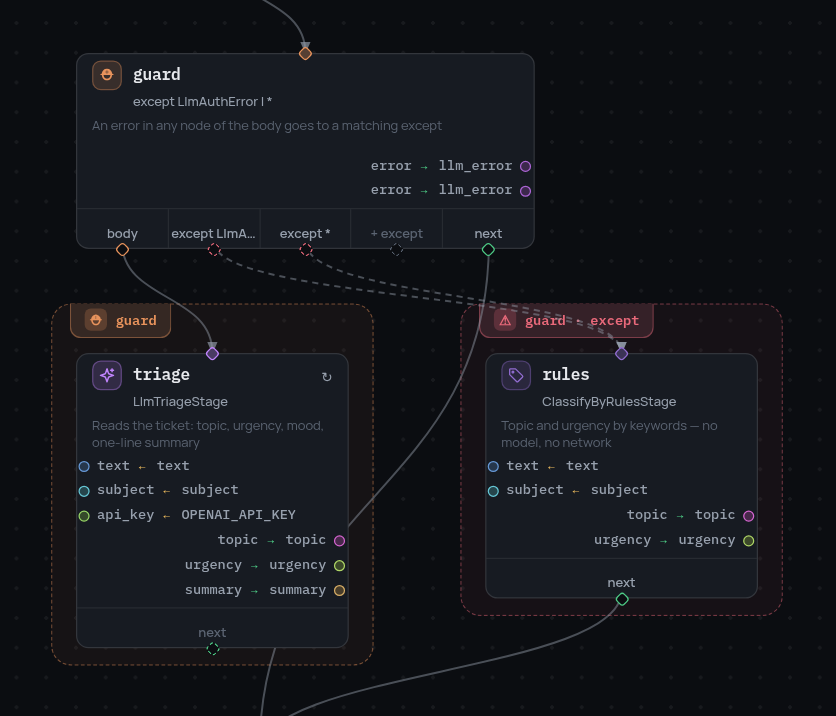Click triage next port diamond
Viewport: 836px width, 716px height.
point(213,648)
